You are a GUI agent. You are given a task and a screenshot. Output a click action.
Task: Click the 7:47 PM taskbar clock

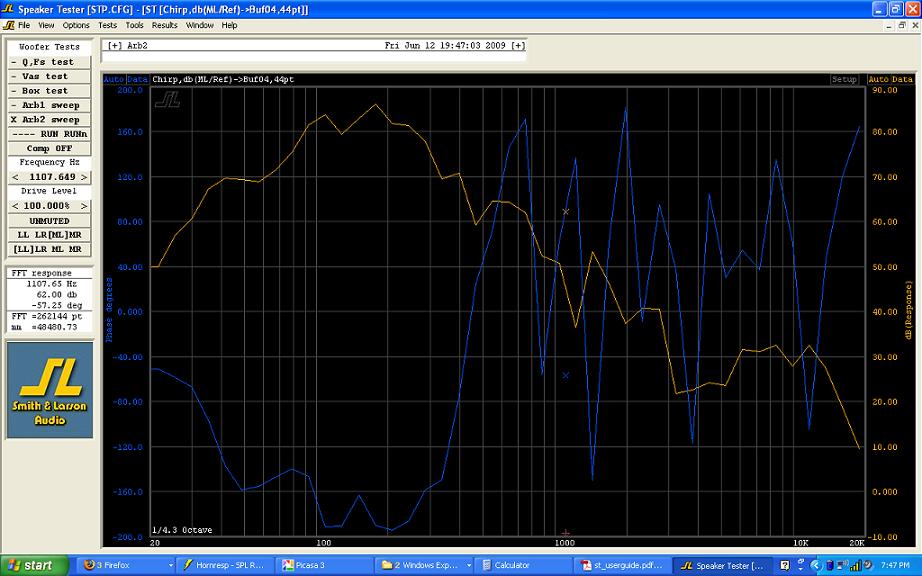pos(896,565)
